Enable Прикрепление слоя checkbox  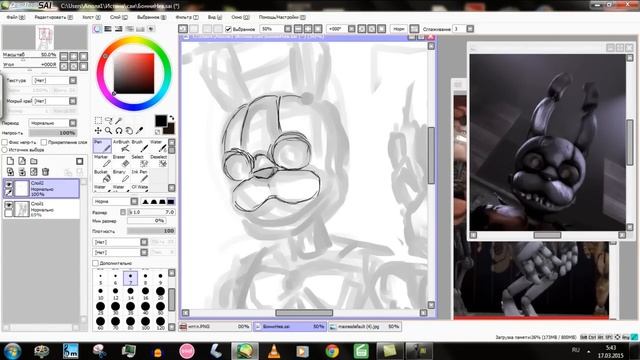tap(44, 142)
